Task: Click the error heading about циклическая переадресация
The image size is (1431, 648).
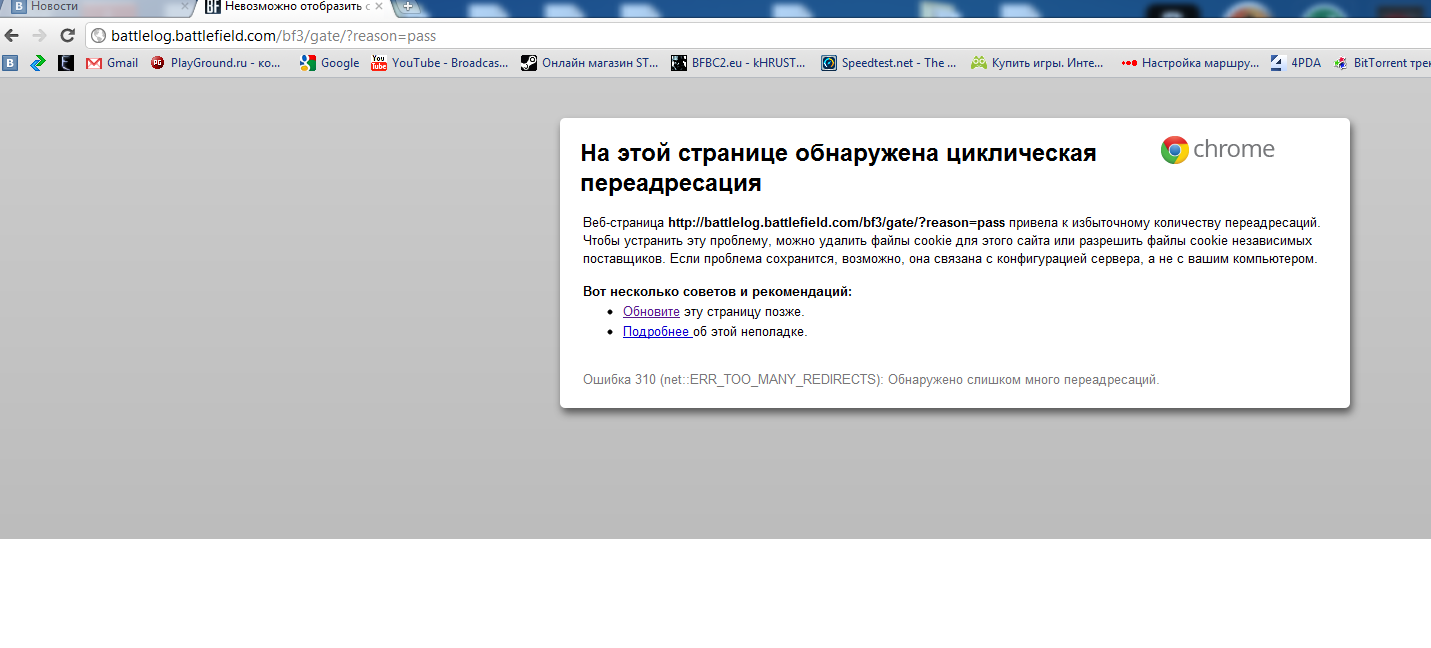Action: [x=839, y=168]
